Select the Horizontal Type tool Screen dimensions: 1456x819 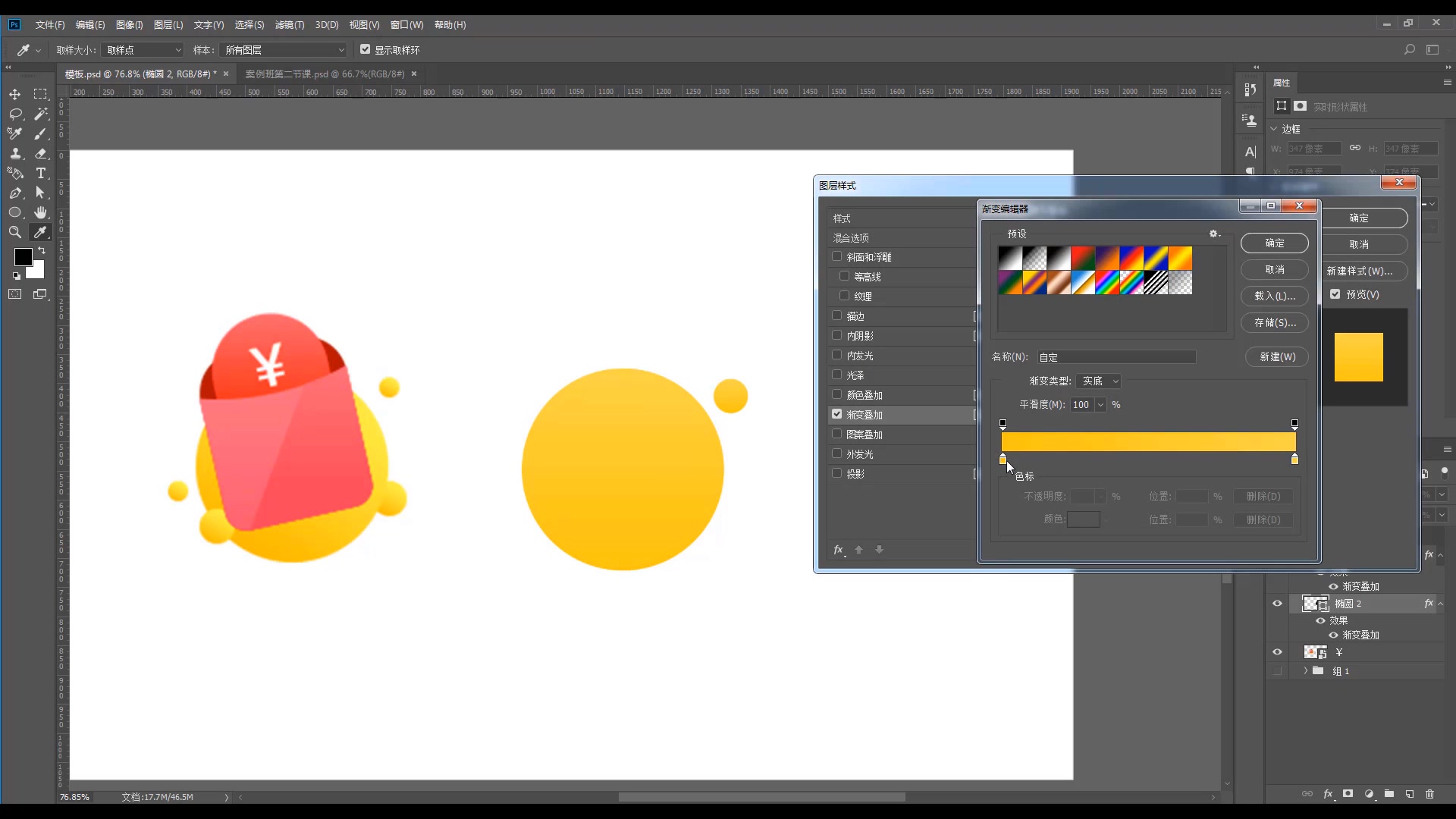pyautogui.click(x=41, y=173)
